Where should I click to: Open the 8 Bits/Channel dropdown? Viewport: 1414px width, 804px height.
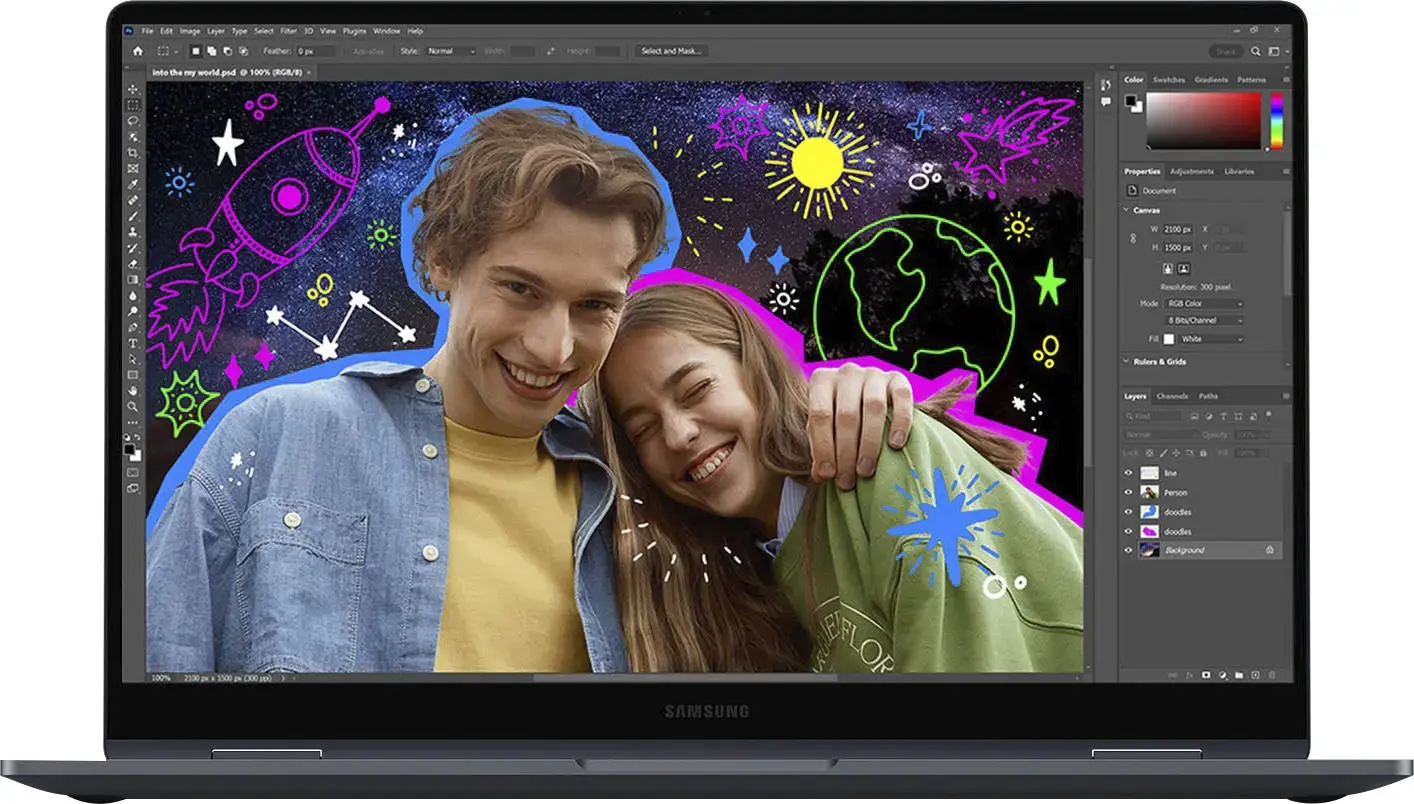pyautogui.click(x=1204, y=321)
